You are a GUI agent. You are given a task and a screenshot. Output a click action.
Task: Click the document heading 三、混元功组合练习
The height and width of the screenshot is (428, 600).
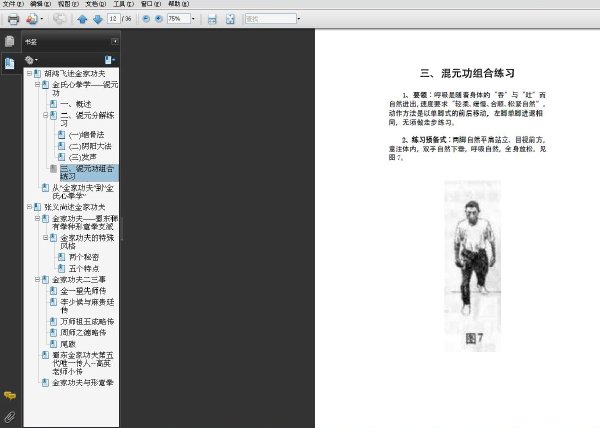[467, 73]
